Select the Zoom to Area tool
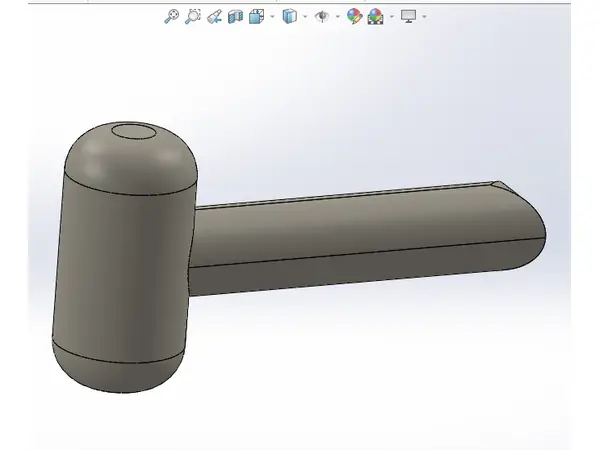Image resolution: width=600 pixels, height=450 pixels. pyautogui.click(x=193, y=16)
